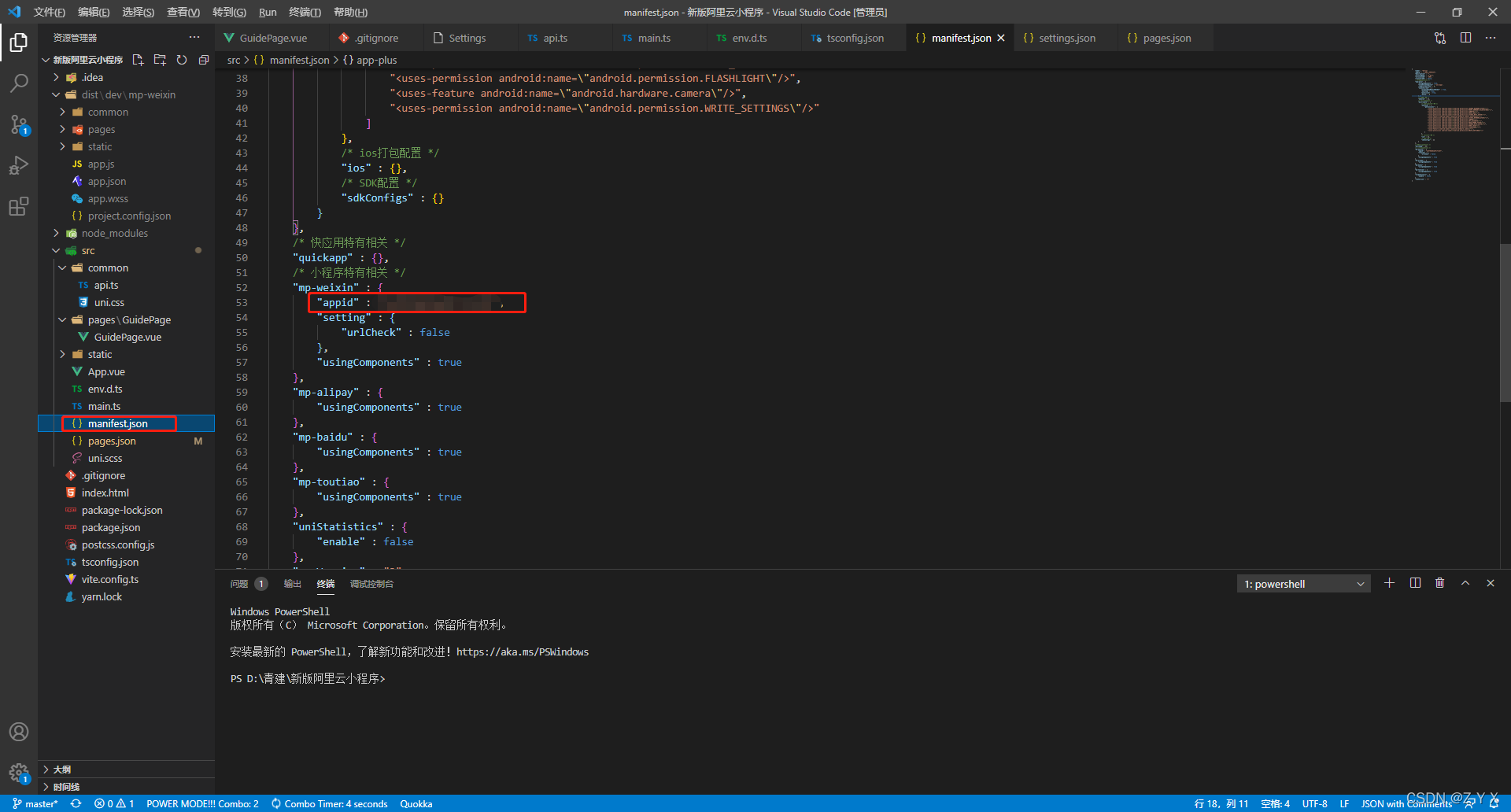The width and height of the screenshot is (1511, 812).
Task: Open editor more actions ellipsis
Action: click(1491, 38)
